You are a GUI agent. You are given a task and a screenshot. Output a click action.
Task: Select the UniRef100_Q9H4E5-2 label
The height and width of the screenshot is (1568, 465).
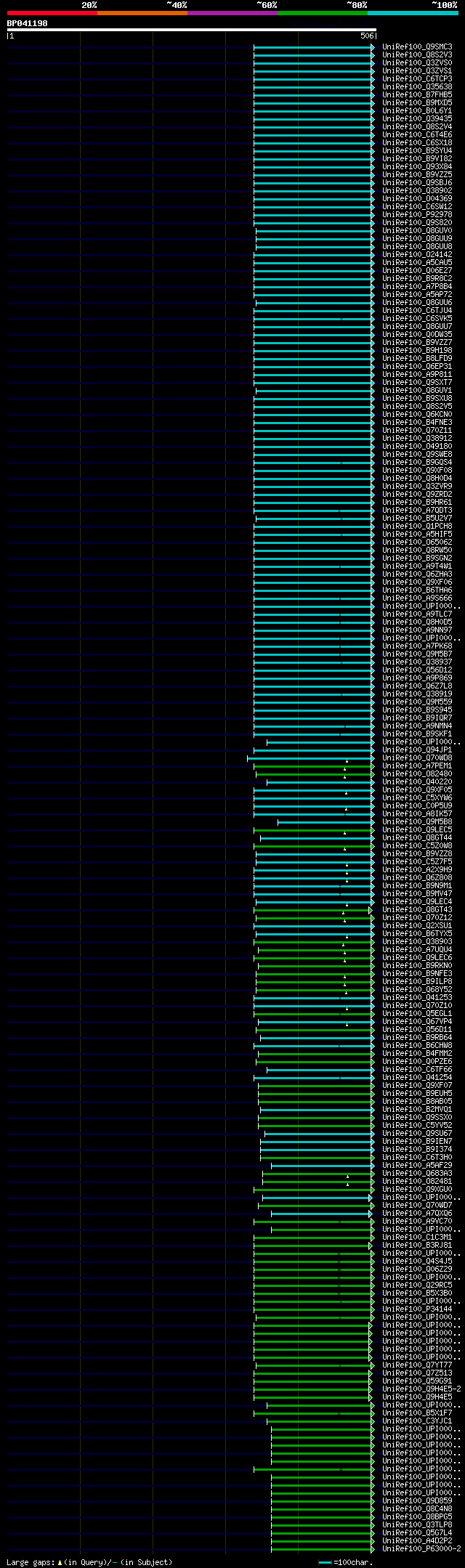[x=421, y=1389]
